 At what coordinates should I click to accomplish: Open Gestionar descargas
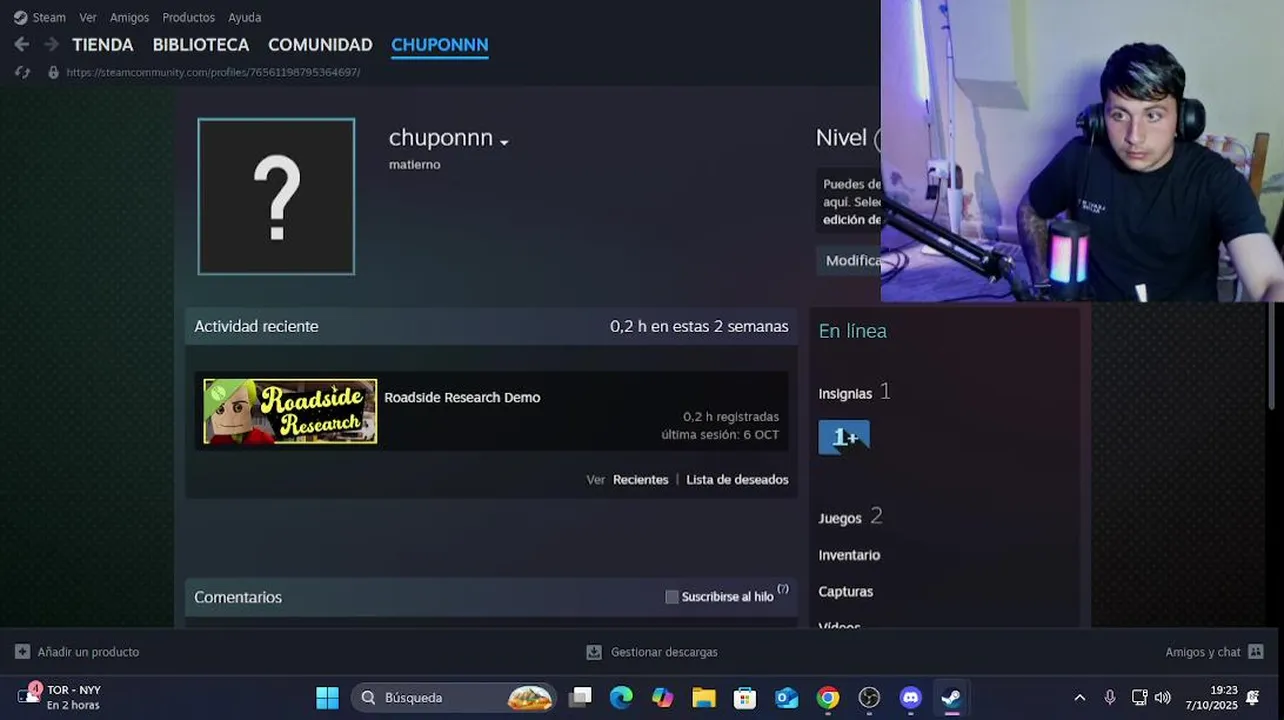pyautogui.click(x=664, y=652)
